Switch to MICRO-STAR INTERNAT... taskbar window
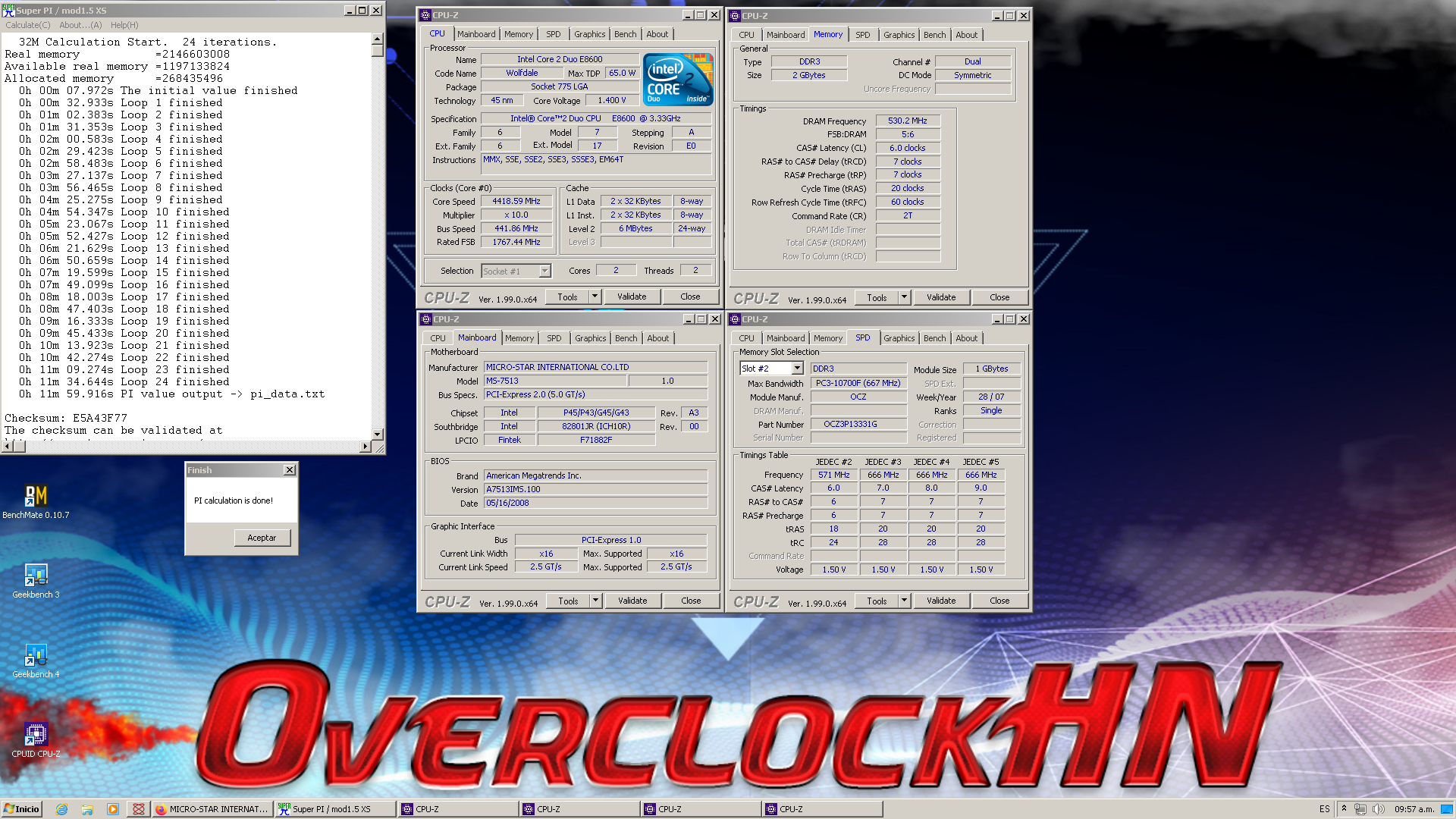The width and height of the screenshot is (1456, 819). 212,809
